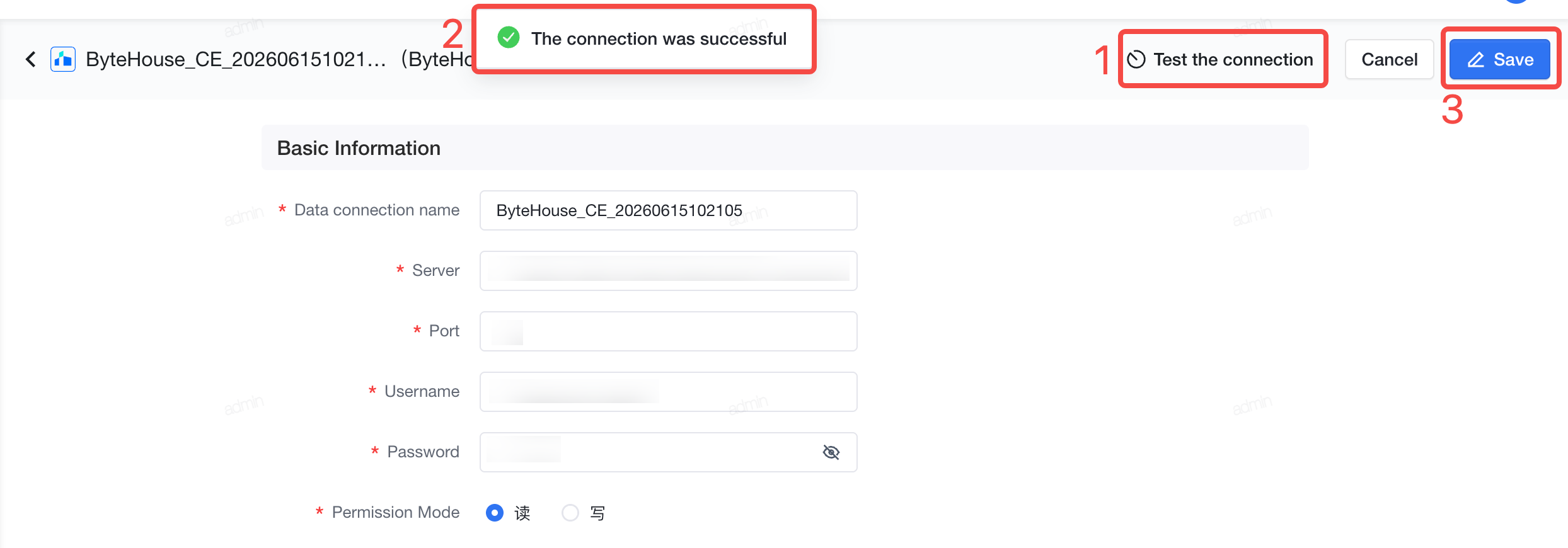This screenshot has width=1568, height=548.
Task: Select the 读 permission mode radio
Action: (x=495, y=513)
